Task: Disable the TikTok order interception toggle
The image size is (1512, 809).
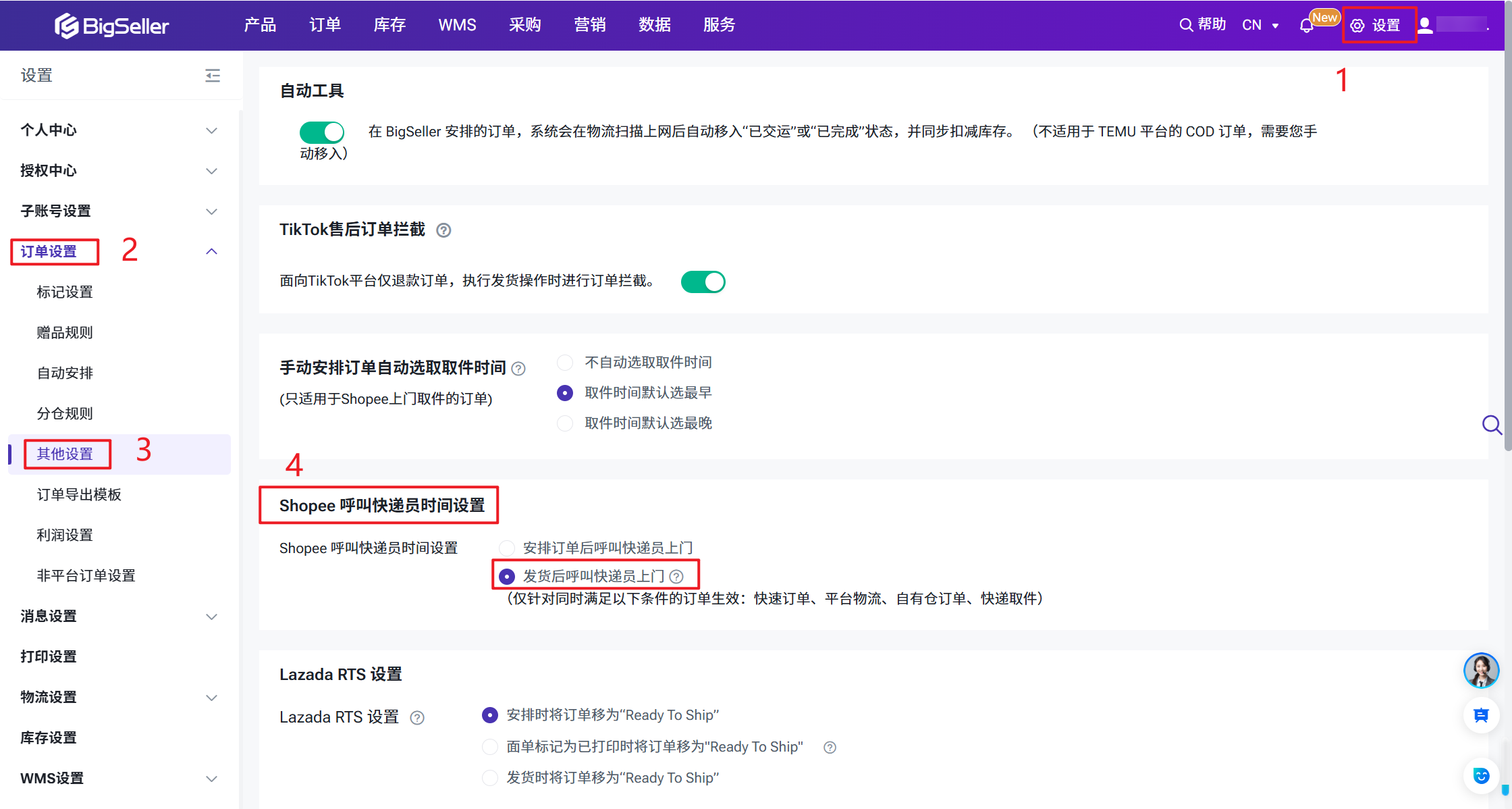Action: [703, 282]
